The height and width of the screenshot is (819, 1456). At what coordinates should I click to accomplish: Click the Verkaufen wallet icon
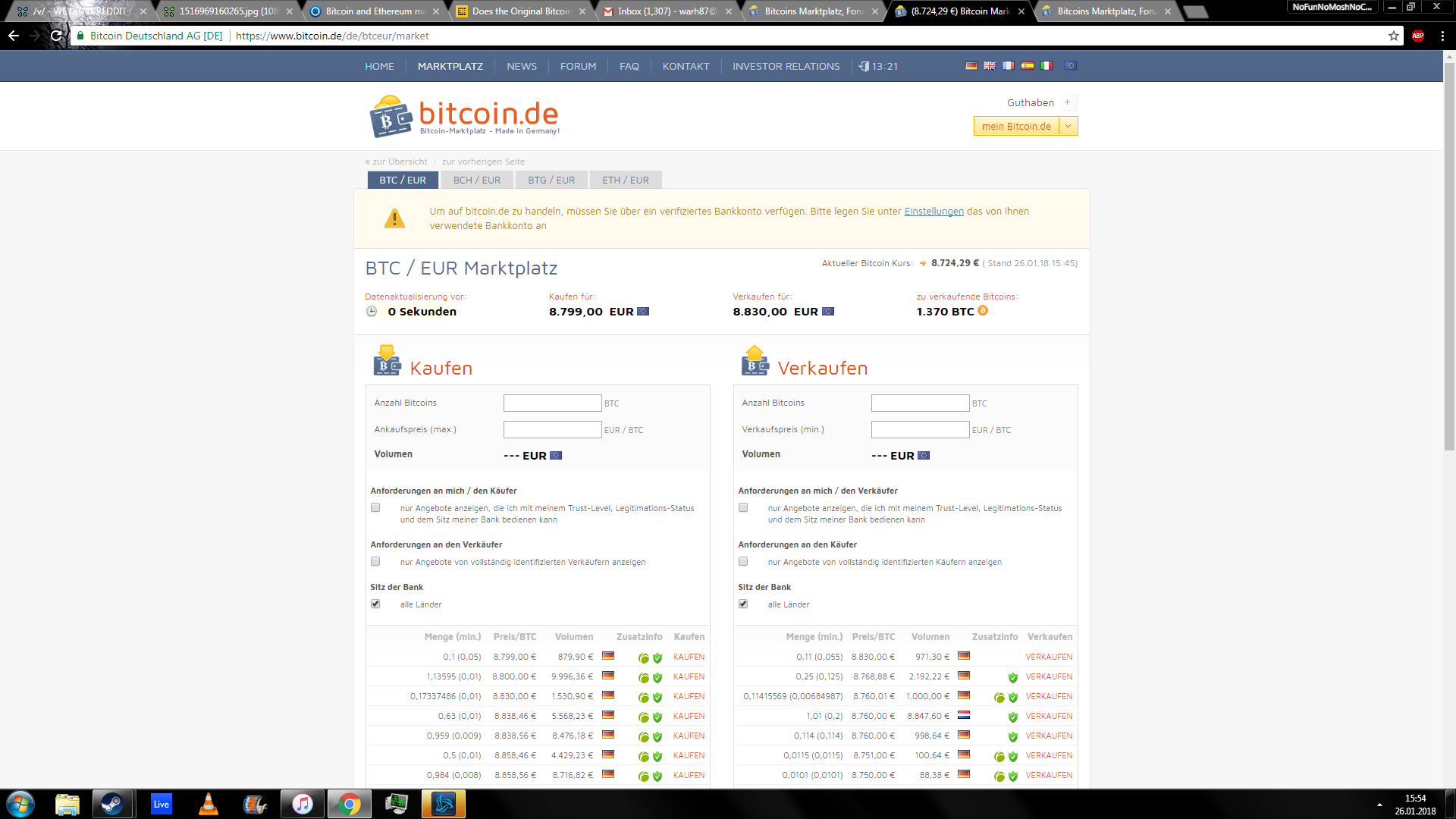pyautogui.click(x=755, y=361)
